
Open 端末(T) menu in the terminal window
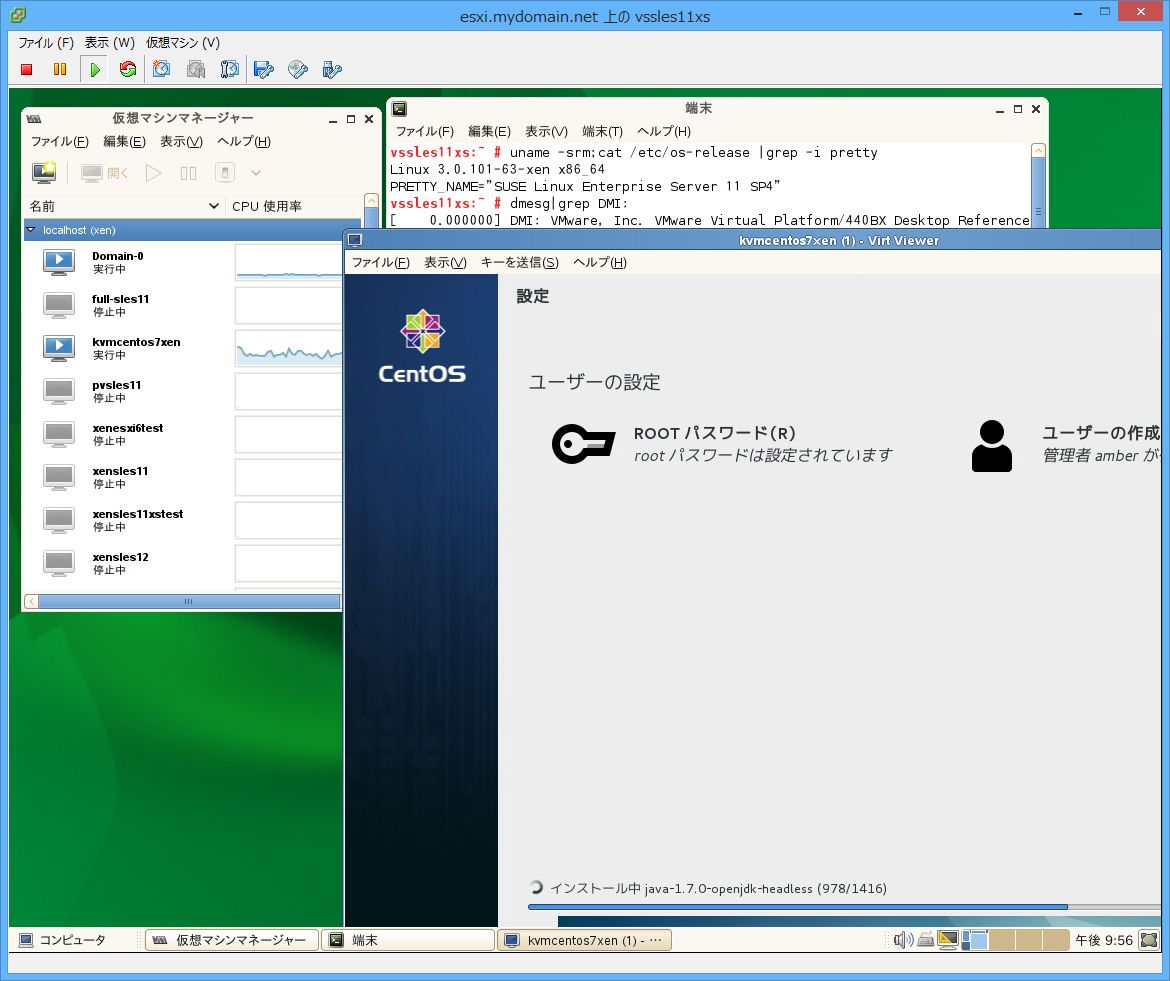pos(602,131)
